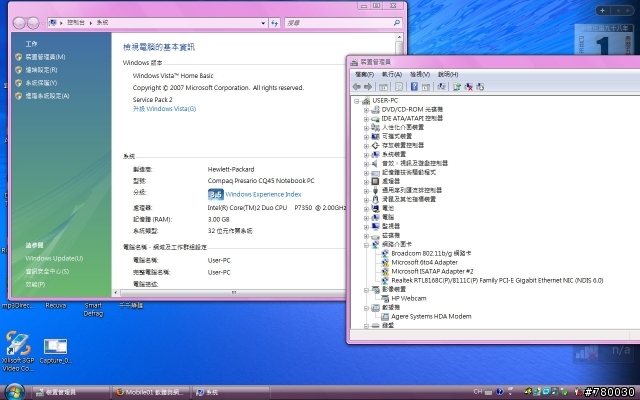Click the 資訊安全中心(S) link
The height and width of the screenshot is (400, 640).
pos(47,271)
